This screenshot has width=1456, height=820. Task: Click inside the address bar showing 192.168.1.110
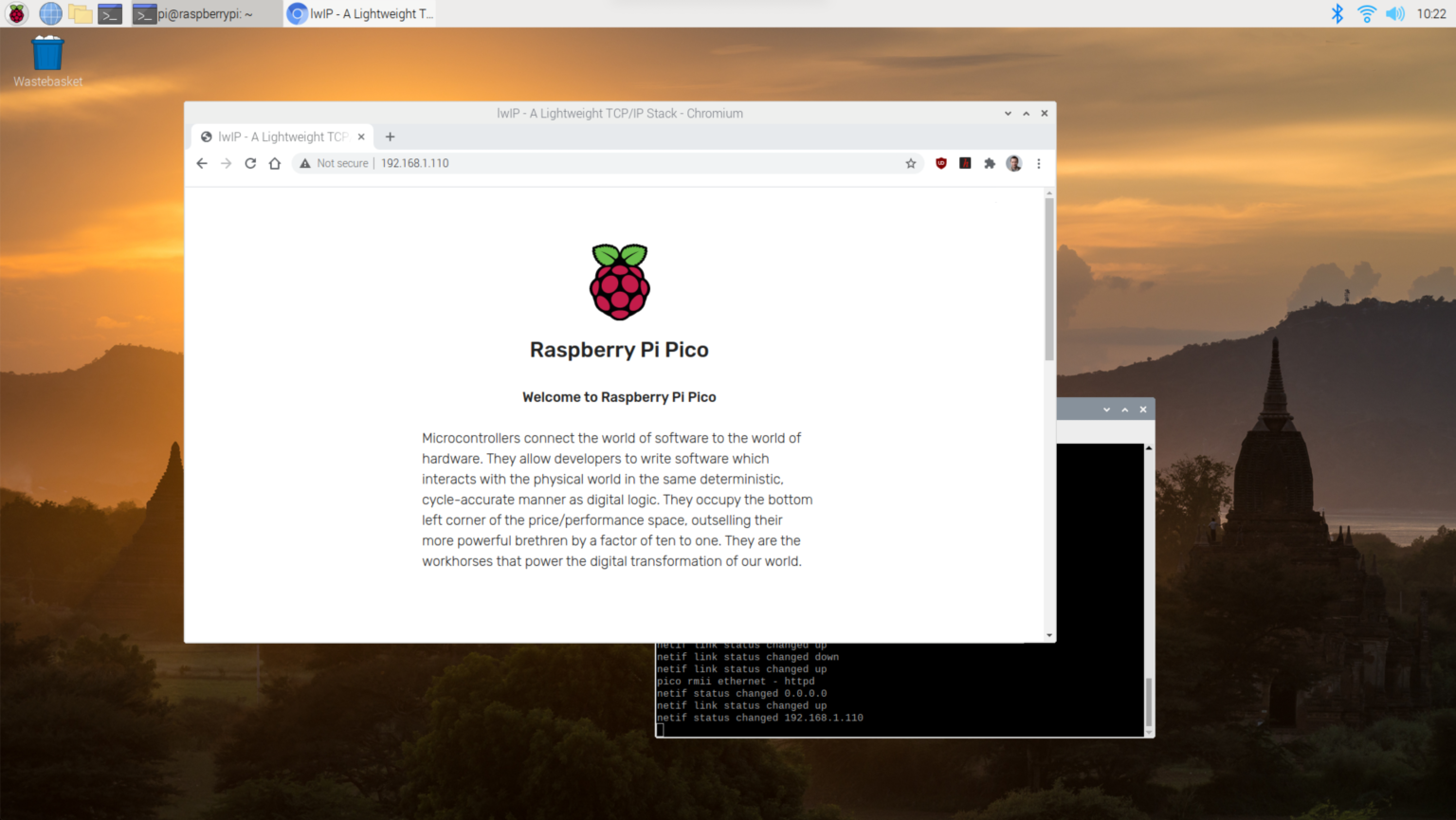[x=414, y=163]
